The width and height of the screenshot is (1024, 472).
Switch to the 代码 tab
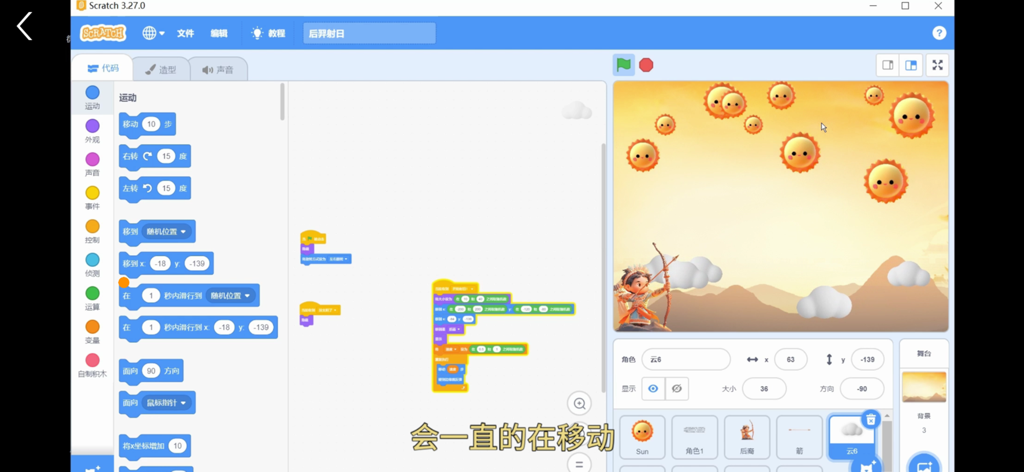coord(103,68)
